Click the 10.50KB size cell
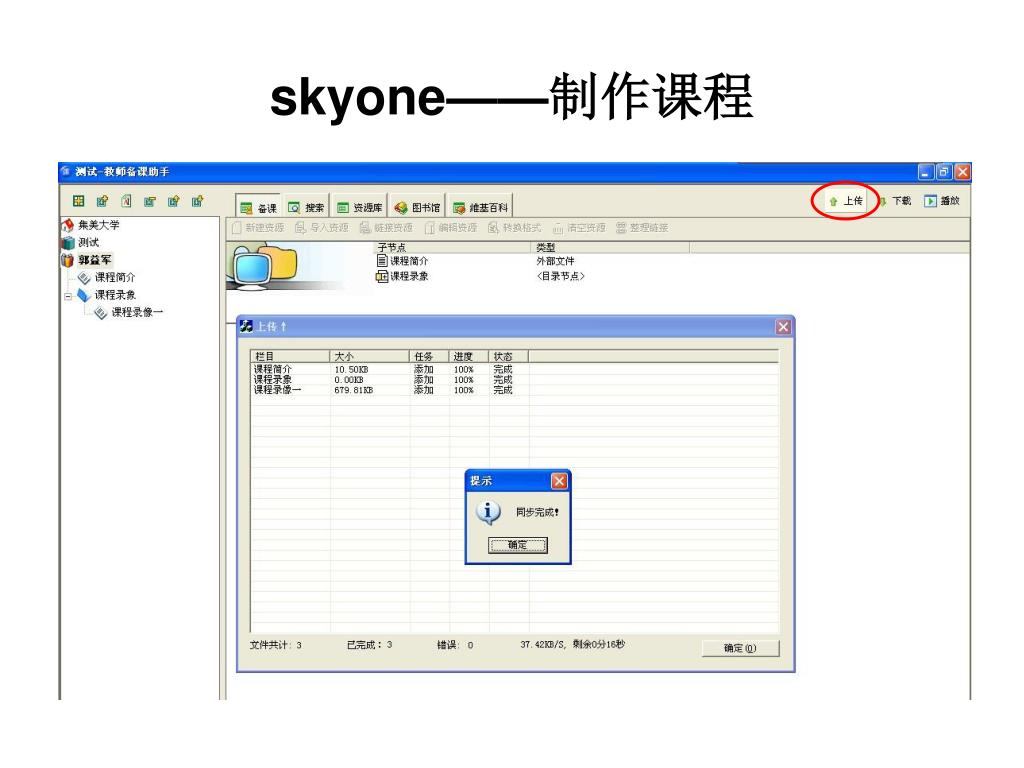 (x=351, y=370)
